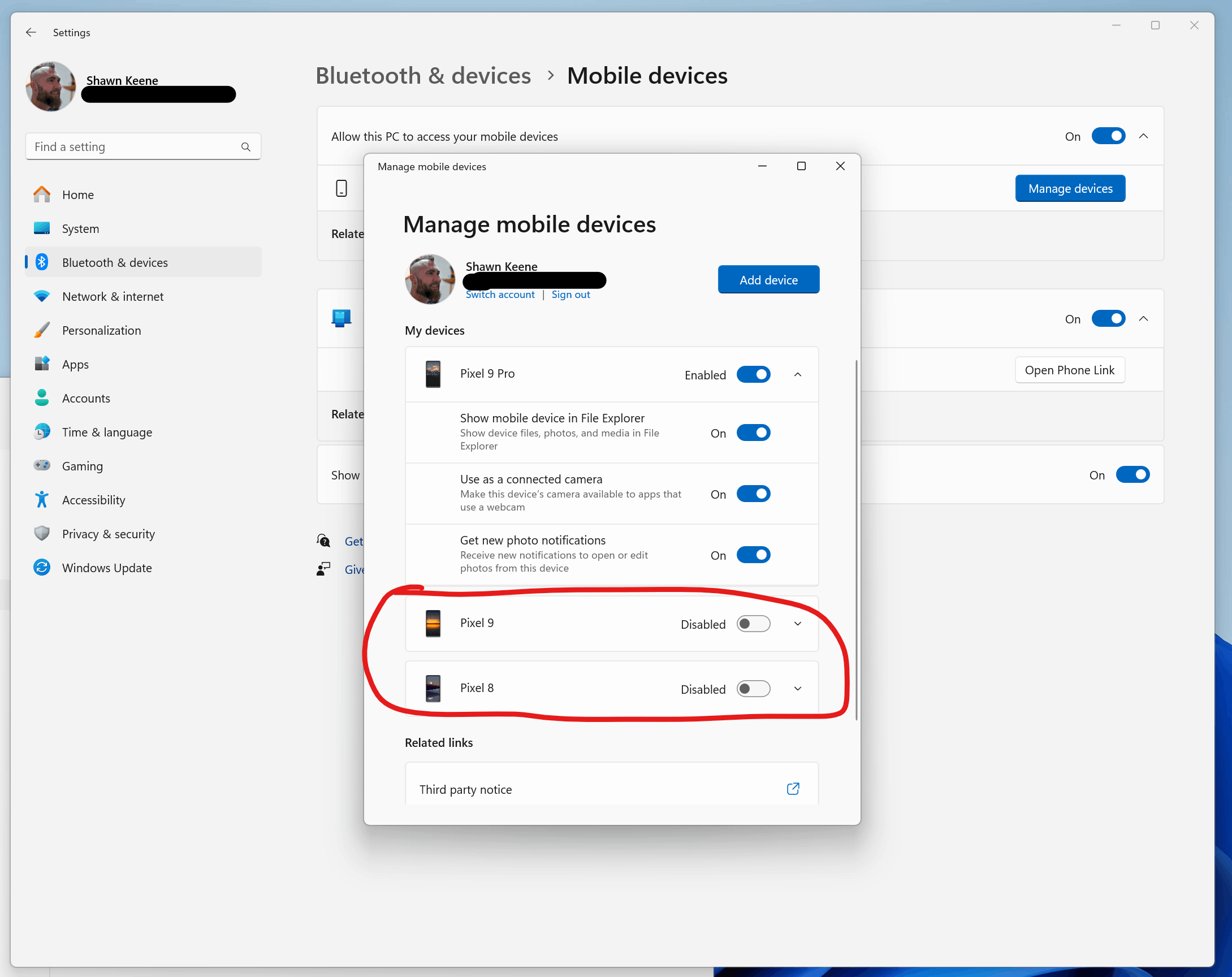Open the Network & internet section
This screenshot has height=977, width=1232.
point(113,296)
